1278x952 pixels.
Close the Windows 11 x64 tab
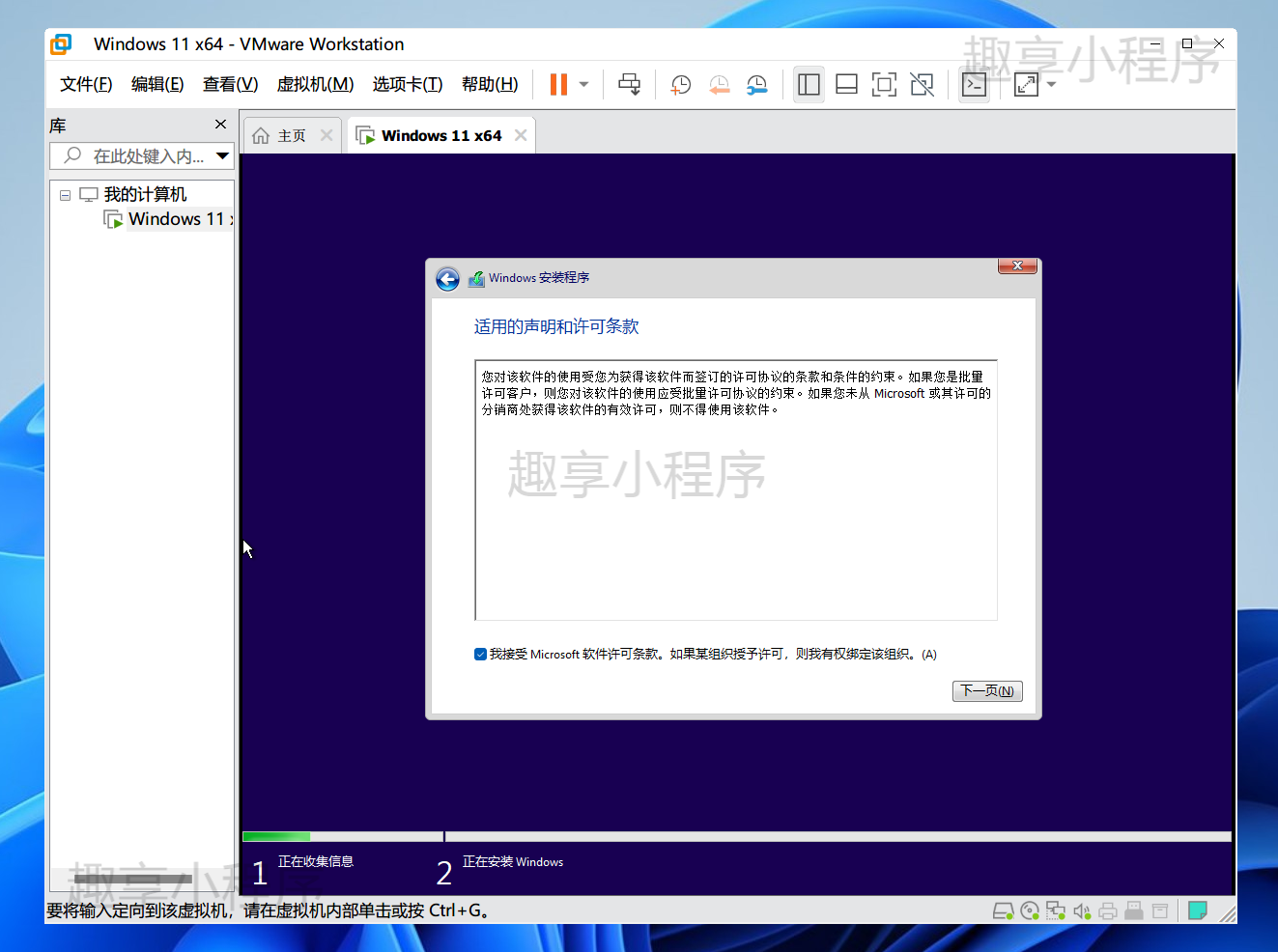(521, 136)
